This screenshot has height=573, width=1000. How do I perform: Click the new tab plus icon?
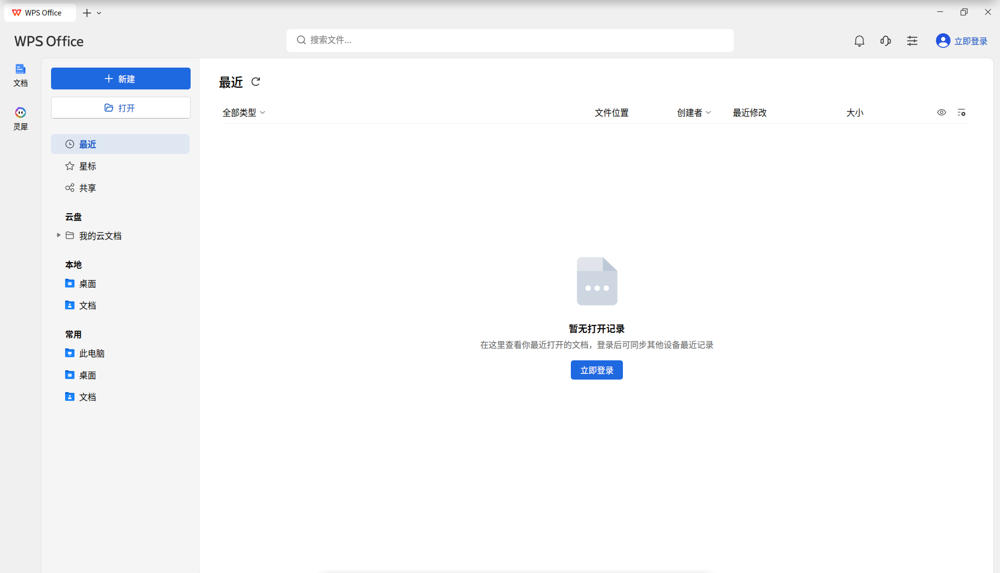87,13
